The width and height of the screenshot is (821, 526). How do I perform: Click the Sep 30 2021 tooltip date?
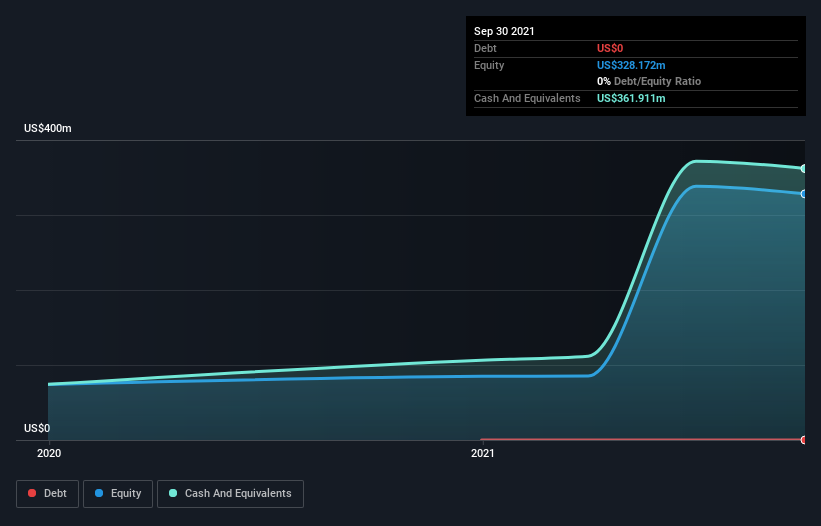(504, 31)
